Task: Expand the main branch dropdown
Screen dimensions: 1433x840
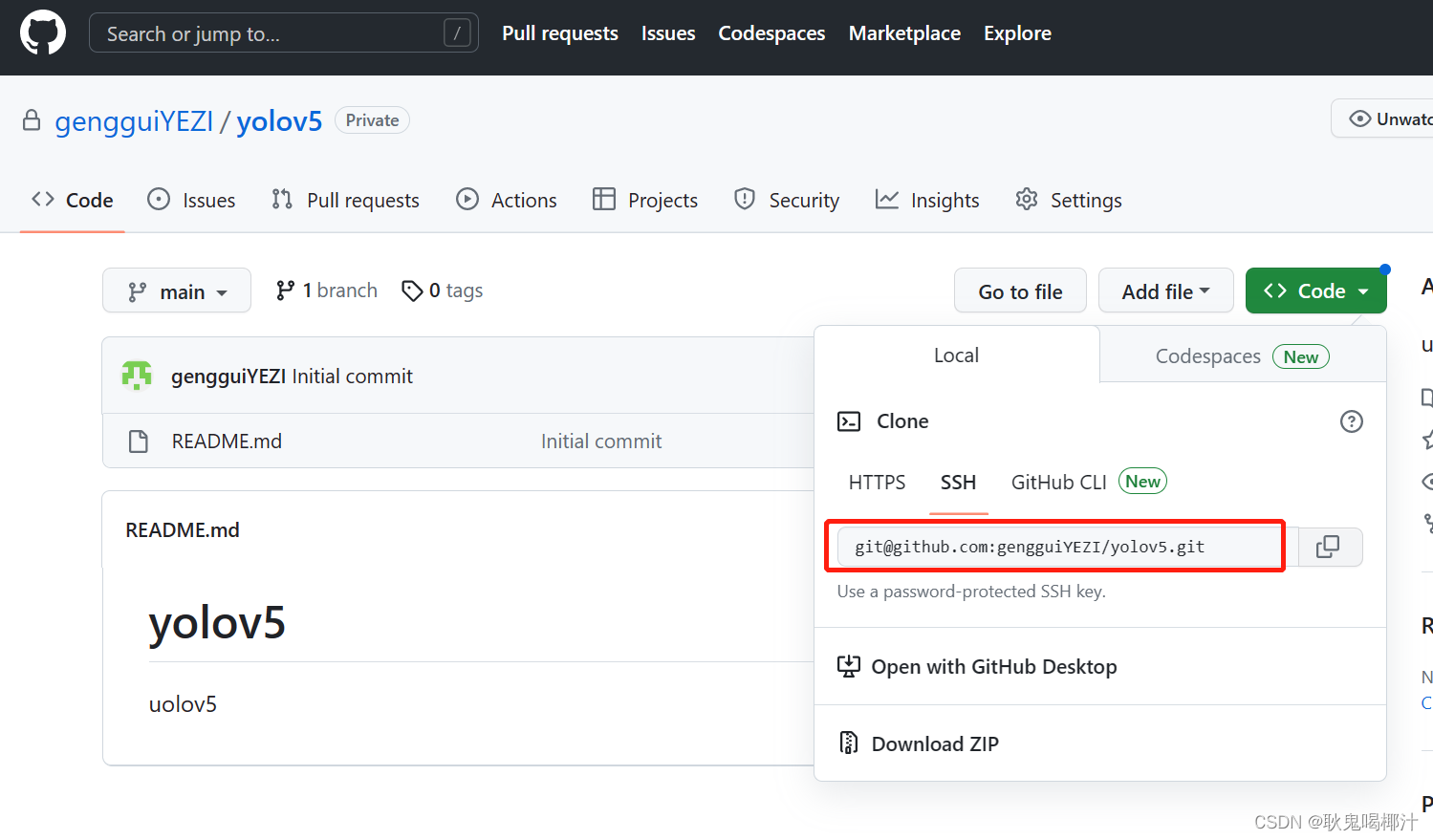Action: (177, 291)
